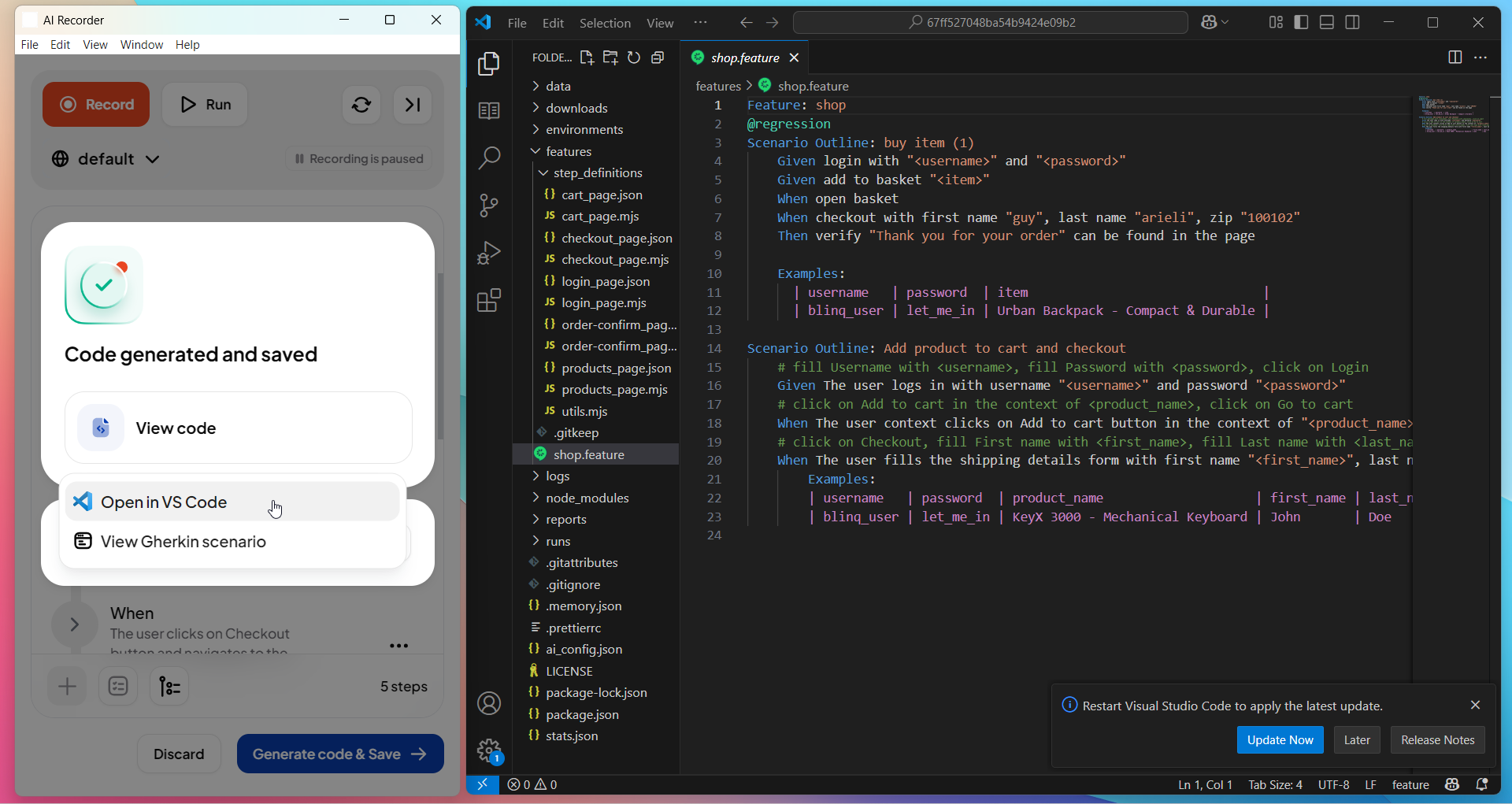Open the Selection menu
The image size is (1512, 804).
(x=605, y=23)
